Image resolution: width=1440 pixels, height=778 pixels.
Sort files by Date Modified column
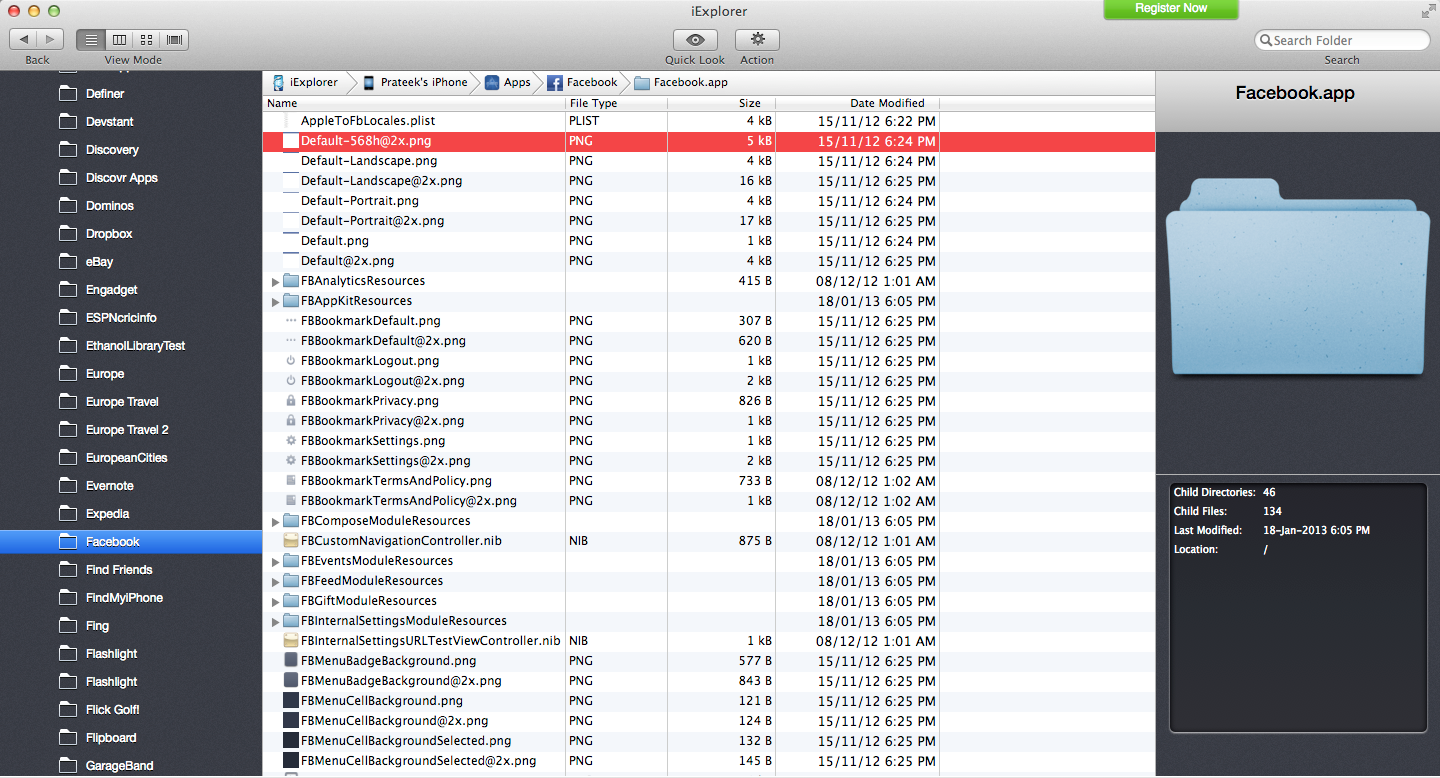click(x=887, y=103)
